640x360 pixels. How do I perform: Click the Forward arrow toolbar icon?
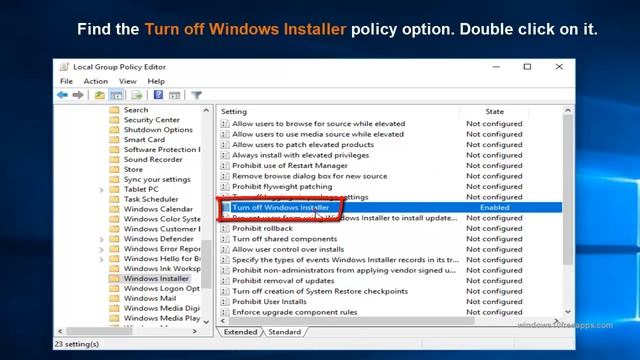78,95
